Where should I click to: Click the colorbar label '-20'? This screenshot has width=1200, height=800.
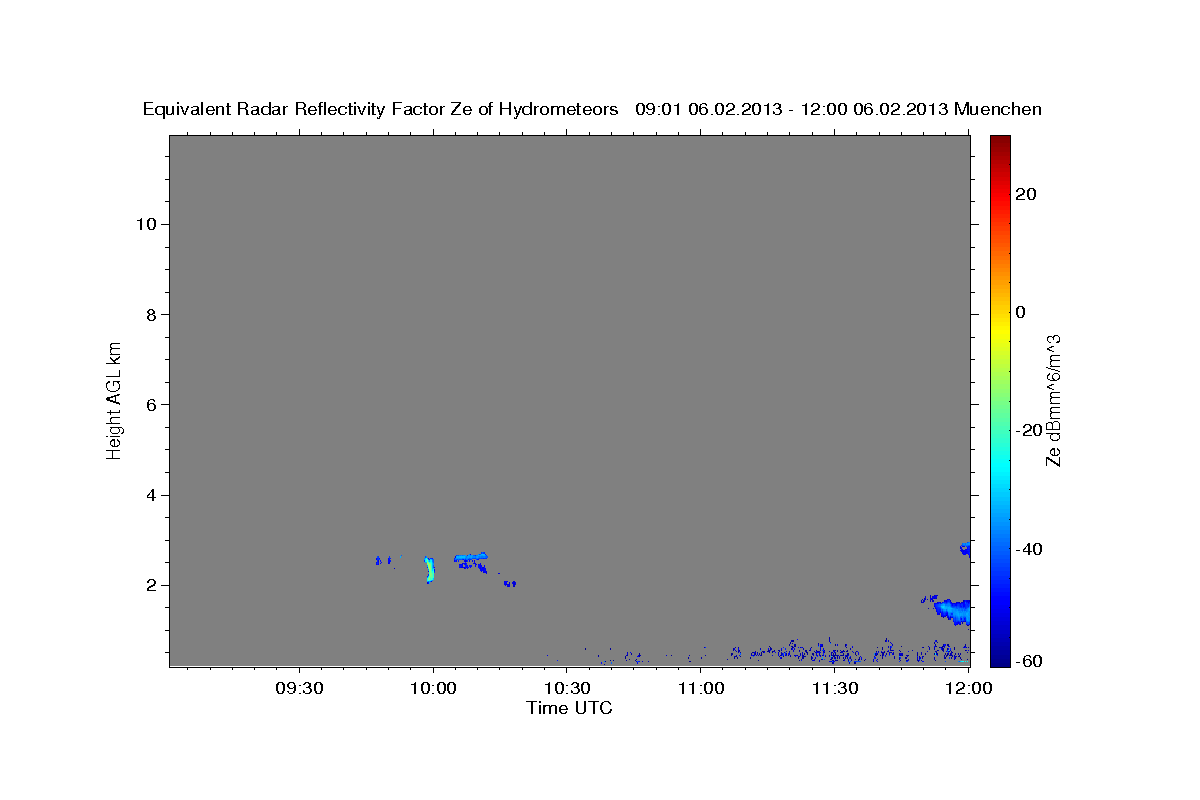1030,430
